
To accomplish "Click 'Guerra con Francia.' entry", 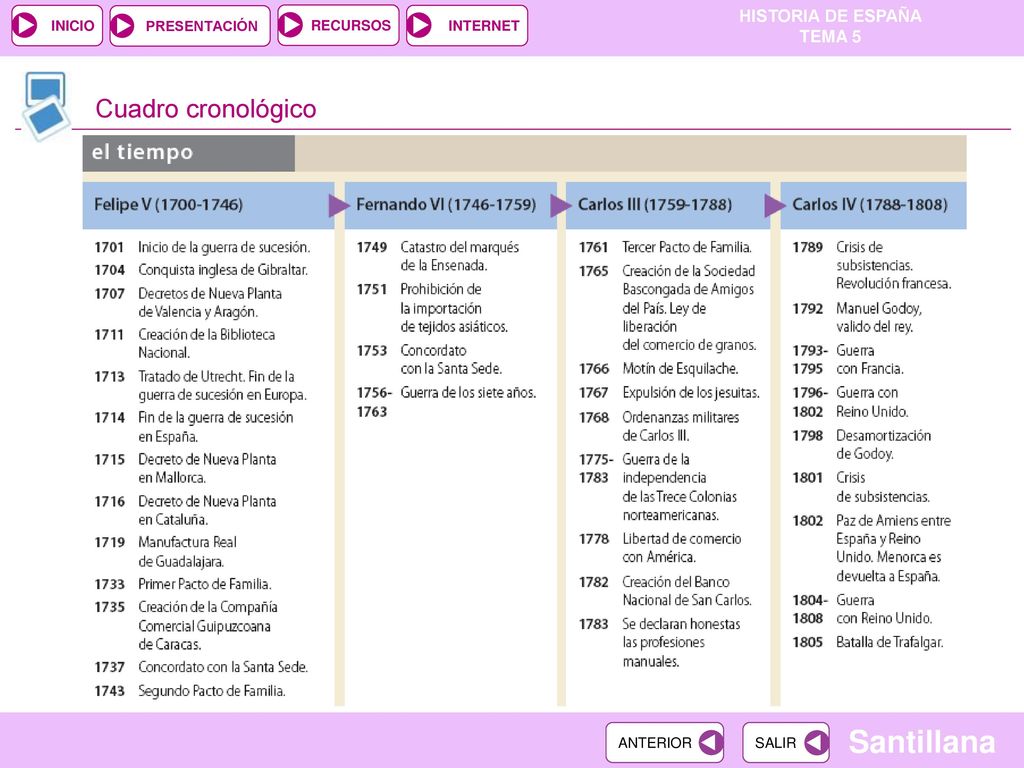I will pyautogui.click(x=870, y=359).
